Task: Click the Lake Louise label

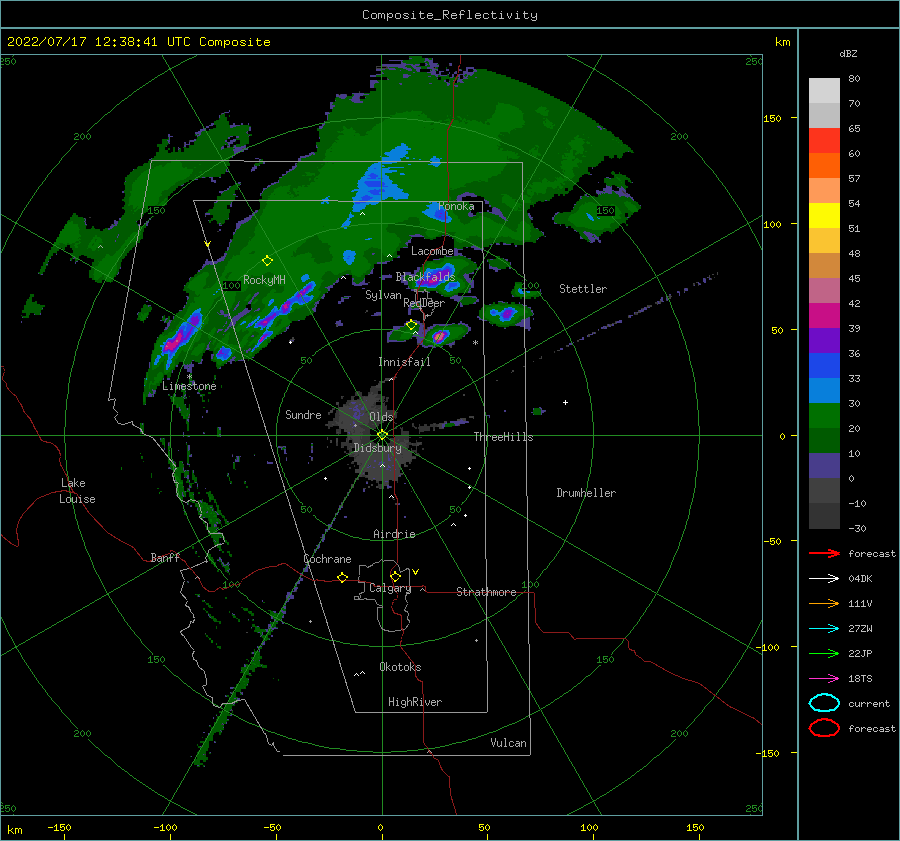Action: tap(77, 491)
